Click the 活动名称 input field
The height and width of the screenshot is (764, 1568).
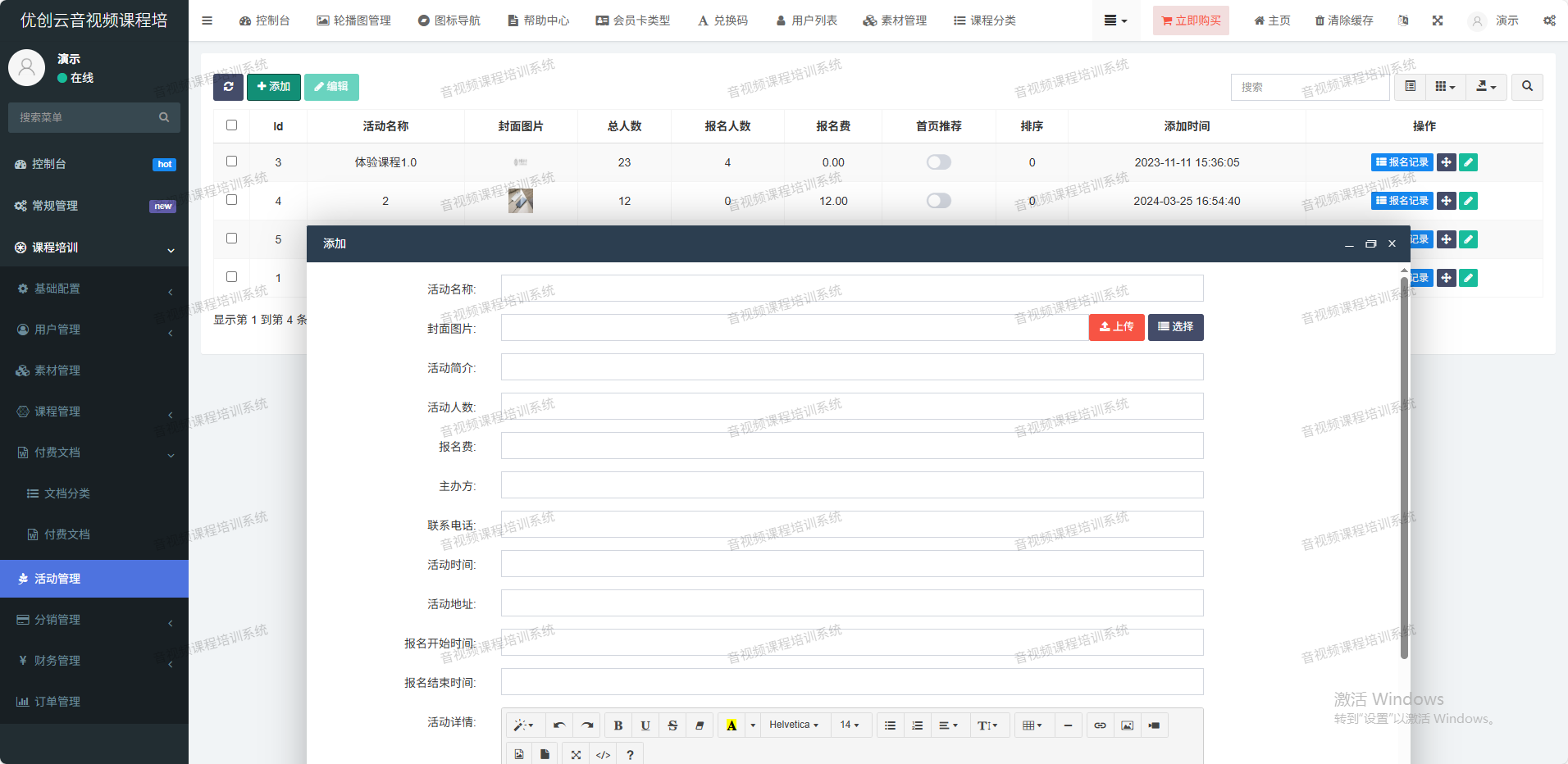pos(851,289)
